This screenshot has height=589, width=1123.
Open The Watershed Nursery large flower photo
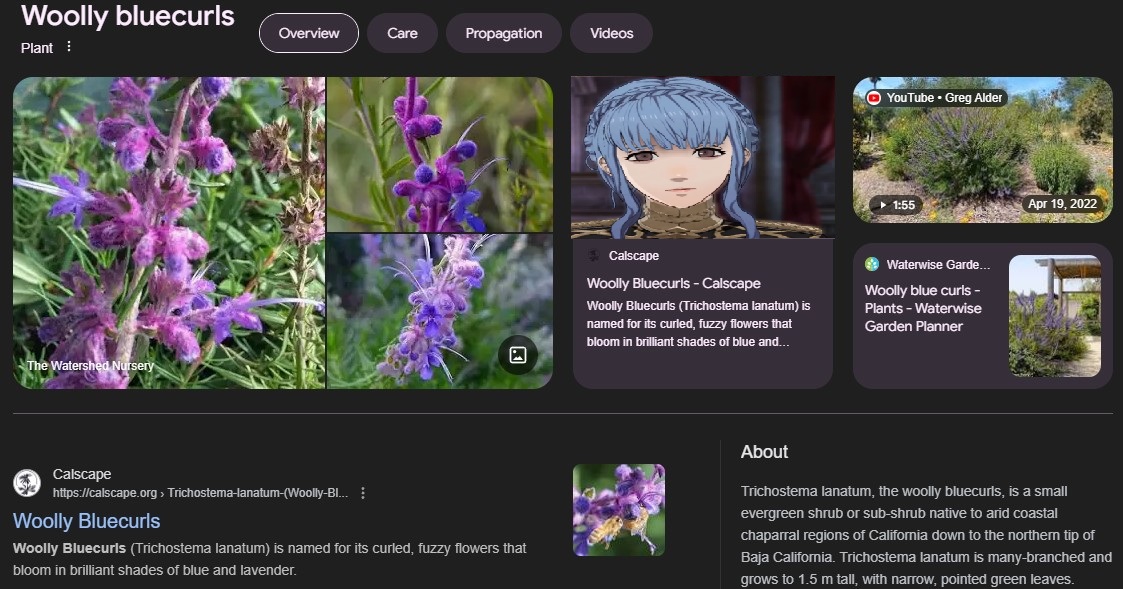click(x=169, y=233)
